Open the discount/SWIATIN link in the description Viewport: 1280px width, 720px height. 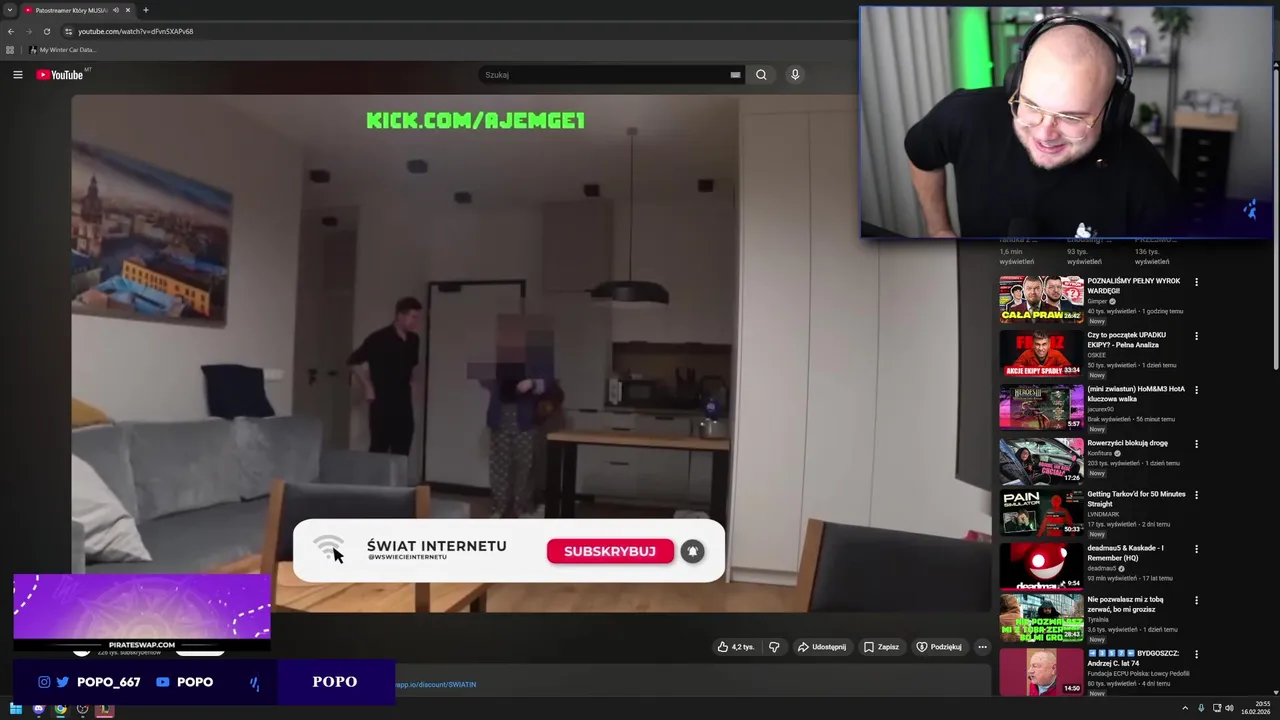click(435, 685)
